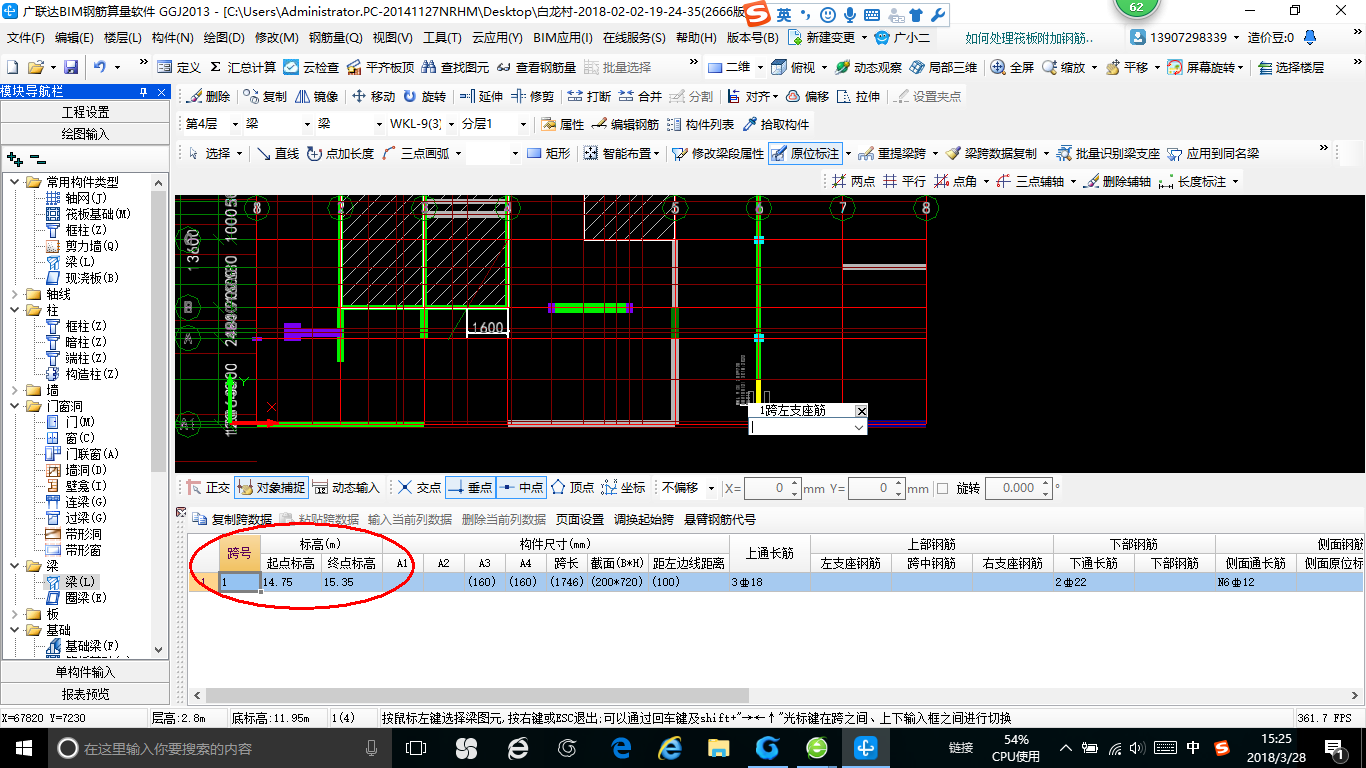1366x768 pixels.
Task: Open the 构件(N) menu
Action: tap(172, 38)
